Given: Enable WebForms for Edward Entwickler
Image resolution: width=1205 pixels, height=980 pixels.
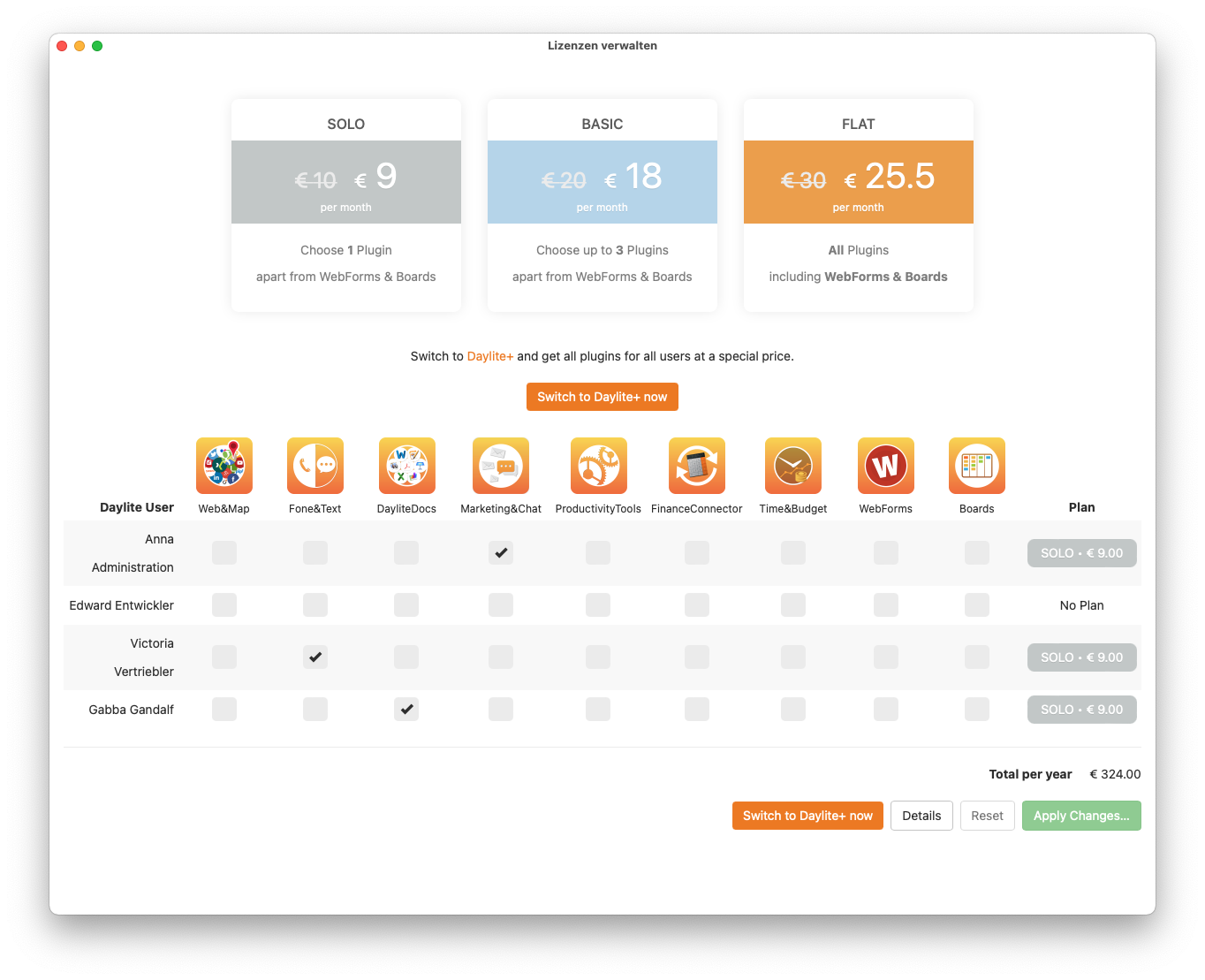Looking at the screenshot, I should click(x=886, y=605).
